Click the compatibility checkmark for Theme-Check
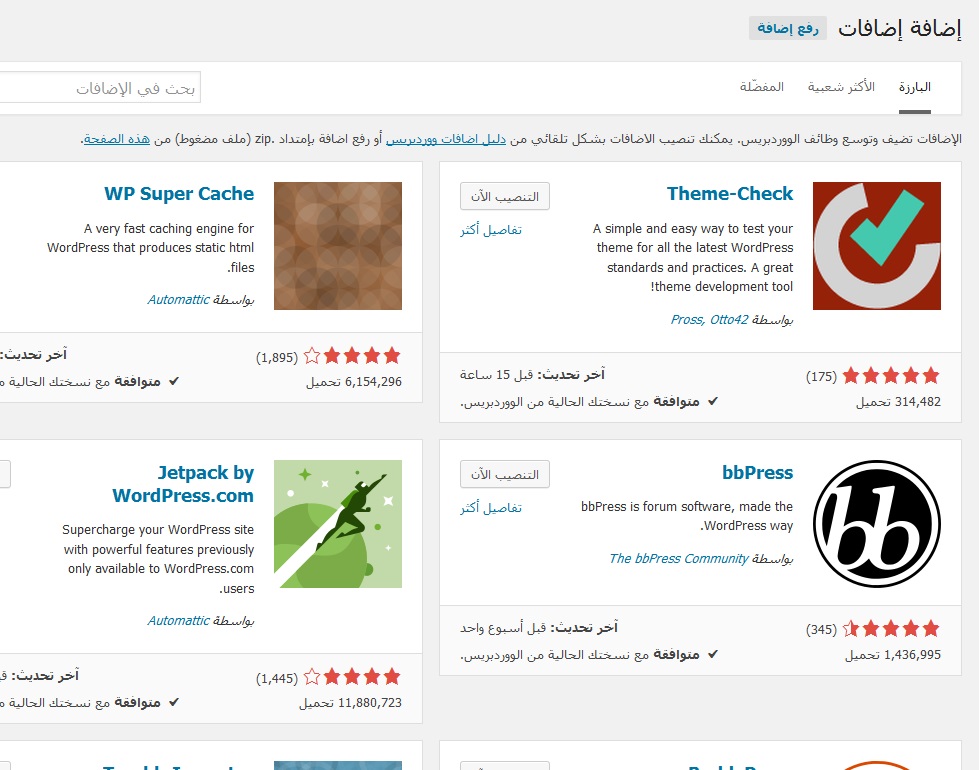This screenshot has height=770, width=979. (712, 401)
